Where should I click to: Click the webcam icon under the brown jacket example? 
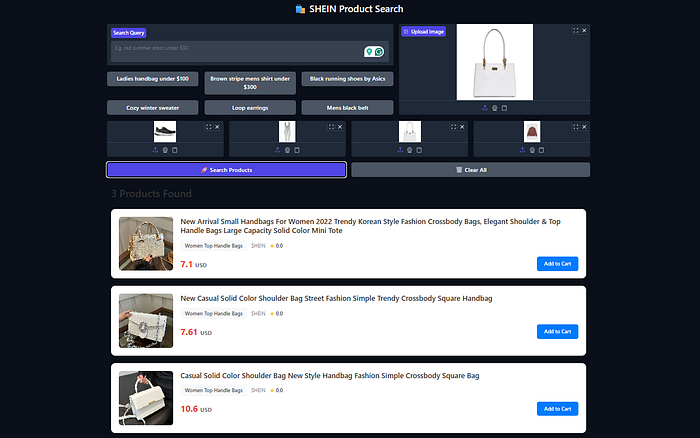tap(532, 150)
